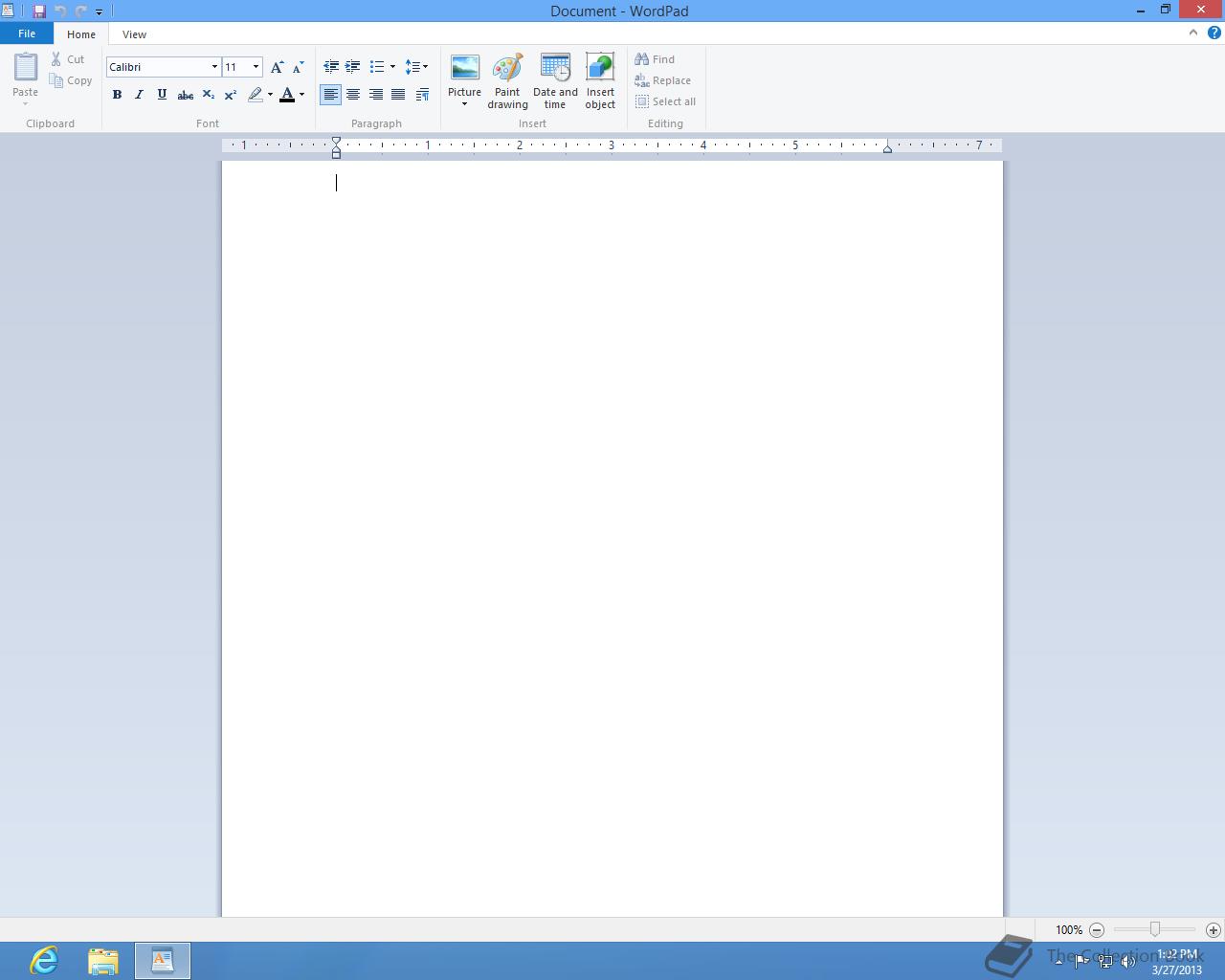Image resolution: width=1225 pixels, height=980 pixels.
Task: Toggle the bulleted list style
Action: pos(377,67)
